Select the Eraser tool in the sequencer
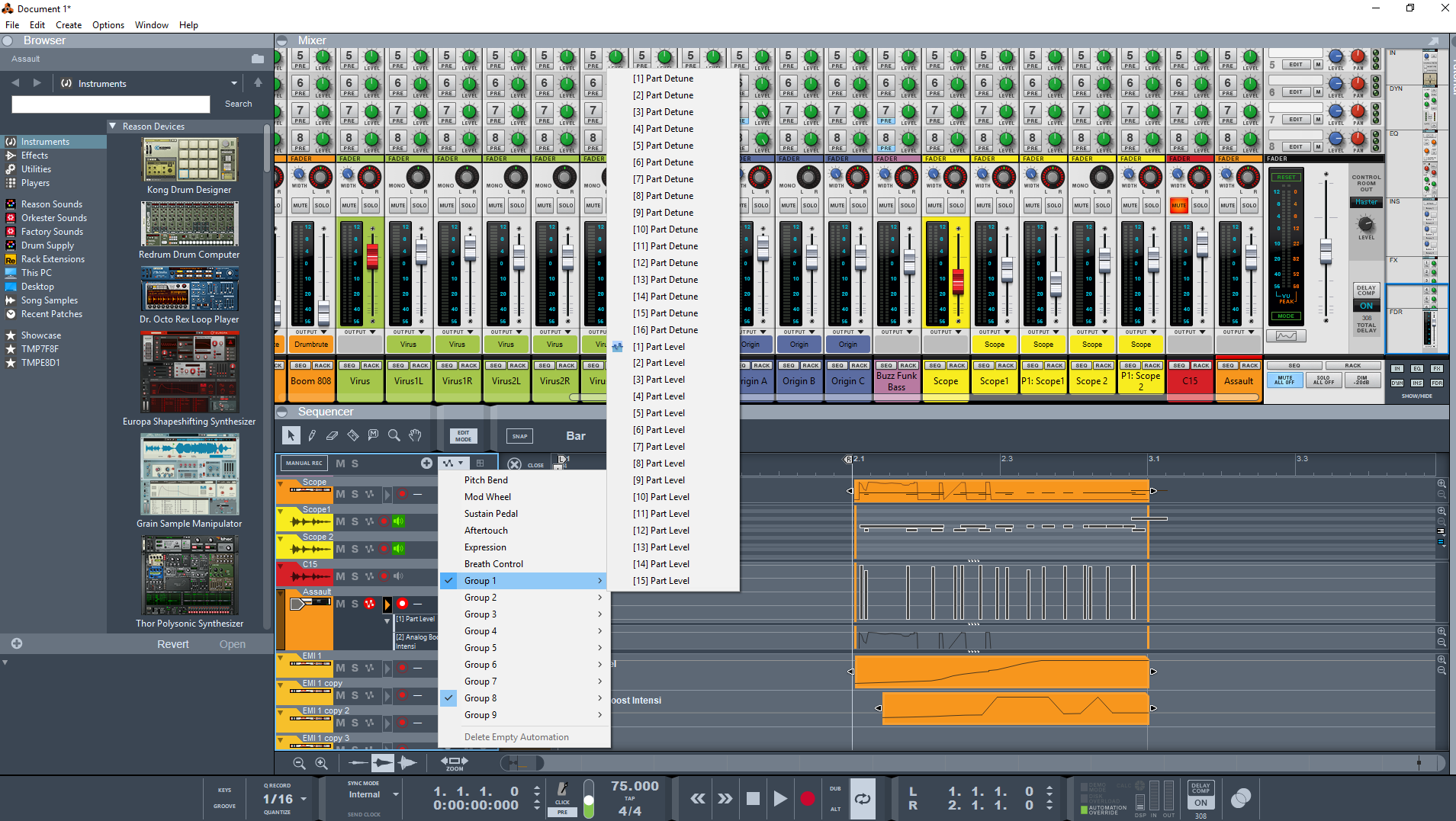The image size is (1456, 821). [332, 435]
